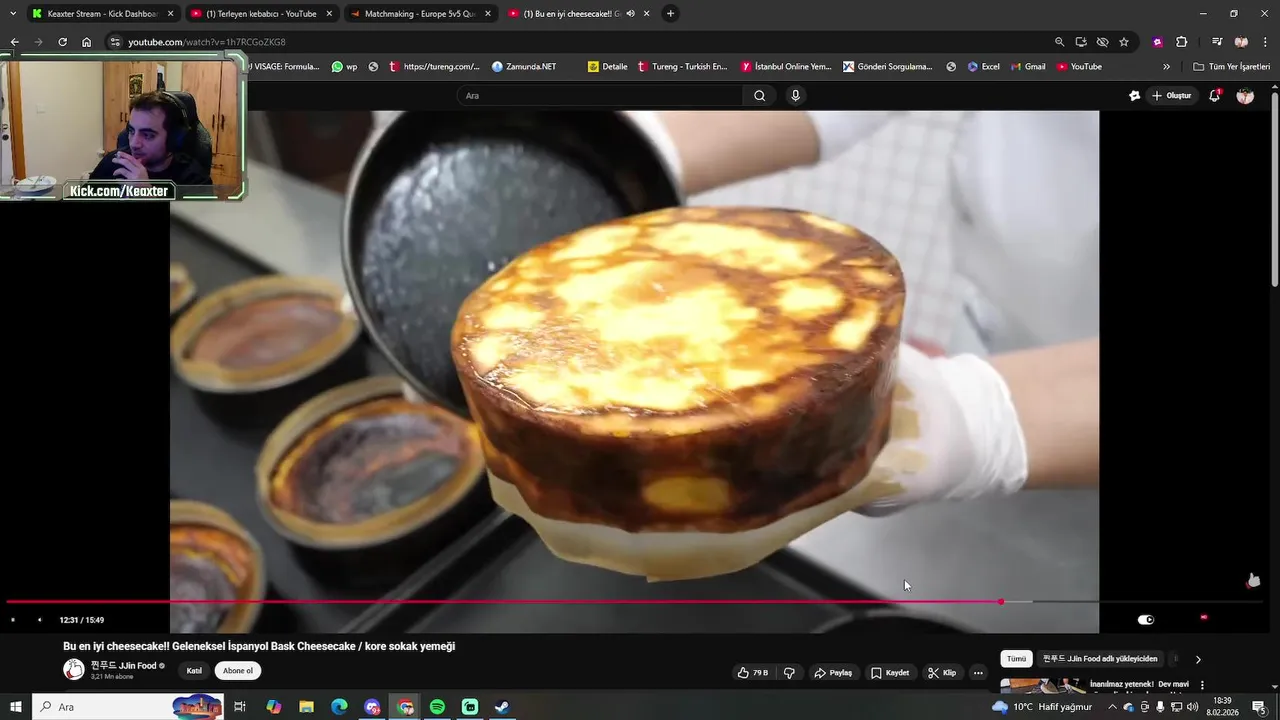Open the three-dot more actions menu

coord(978,673)
